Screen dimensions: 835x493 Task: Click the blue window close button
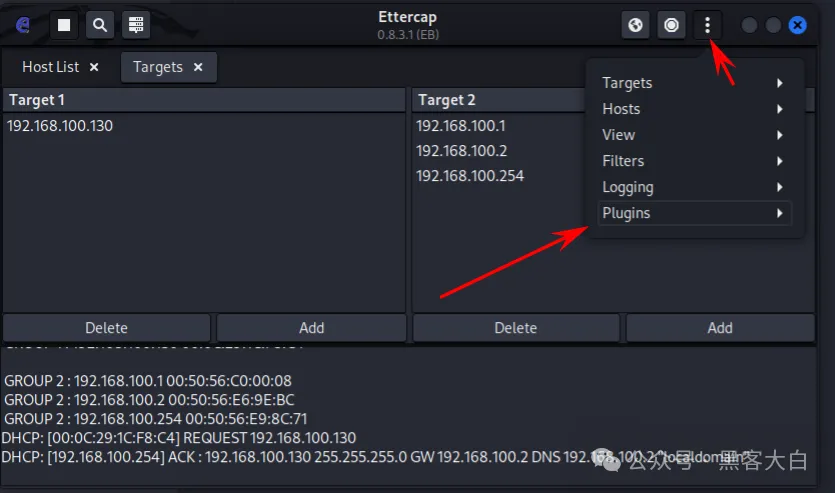(797, 25)
